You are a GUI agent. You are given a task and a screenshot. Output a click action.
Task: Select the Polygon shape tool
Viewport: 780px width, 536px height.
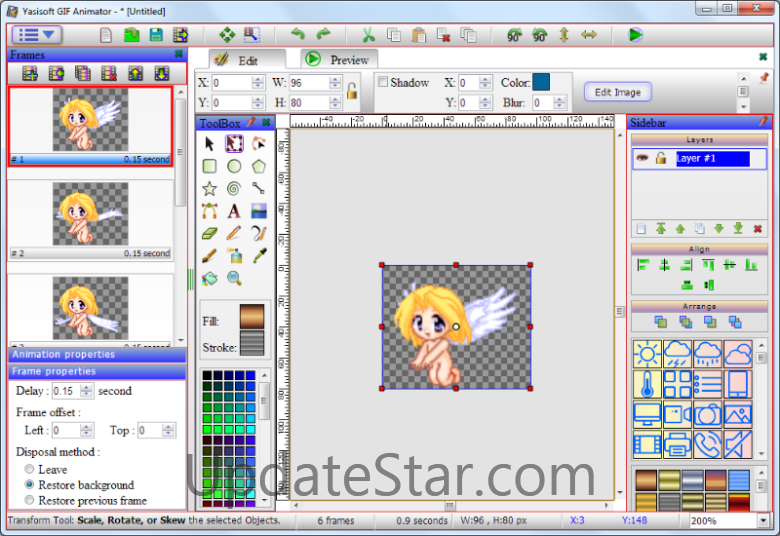click(x=258, y=166)
